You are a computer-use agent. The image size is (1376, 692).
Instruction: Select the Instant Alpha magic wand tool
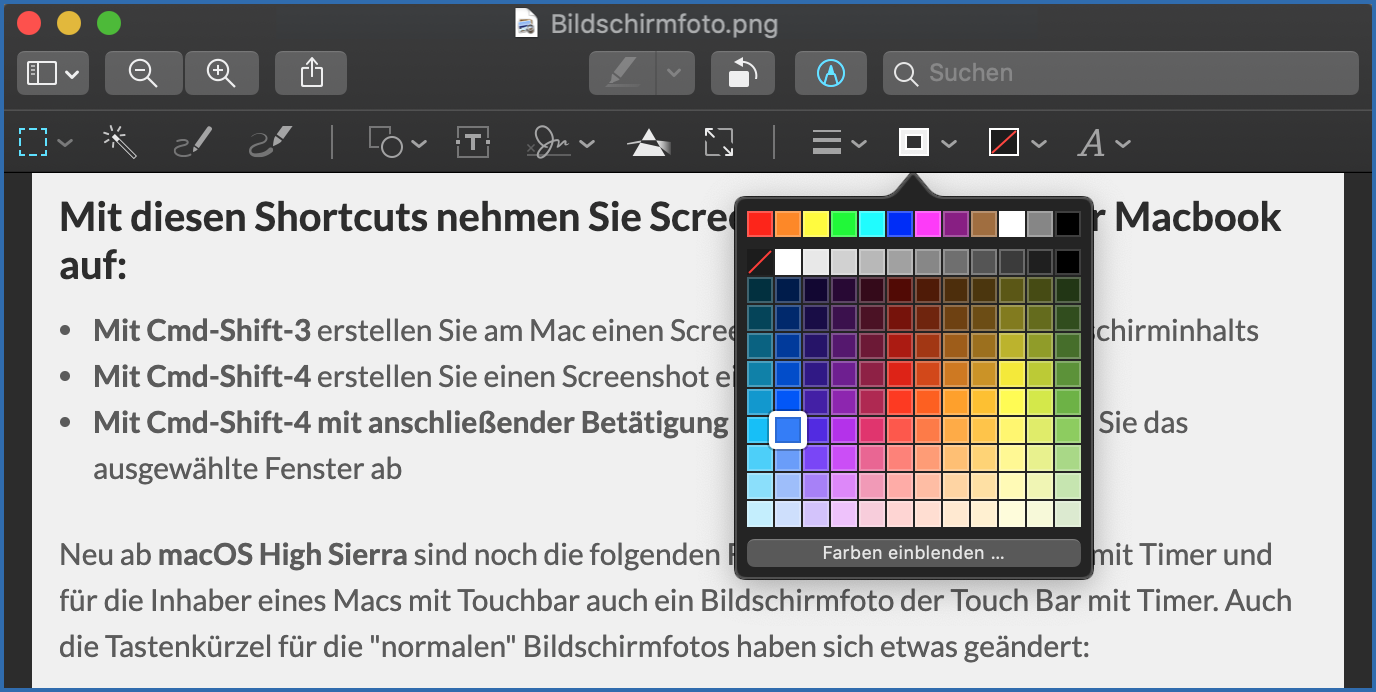[x=120, y=143]
